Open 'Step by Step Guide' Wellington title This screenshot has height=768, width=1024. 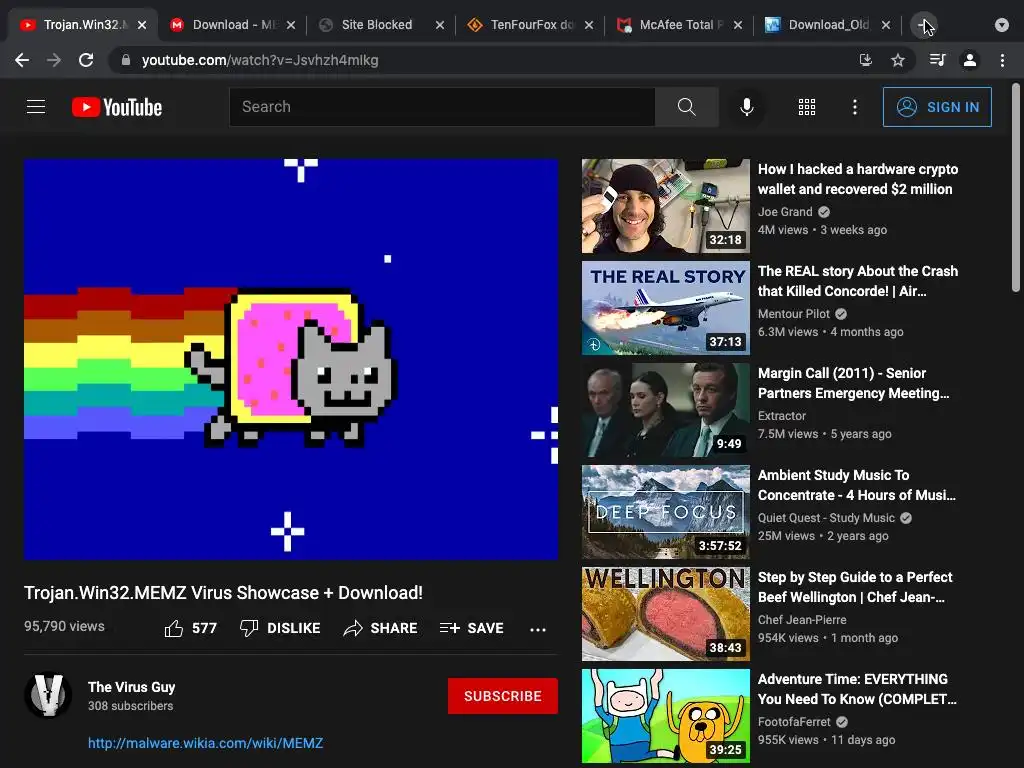point(855,586)
